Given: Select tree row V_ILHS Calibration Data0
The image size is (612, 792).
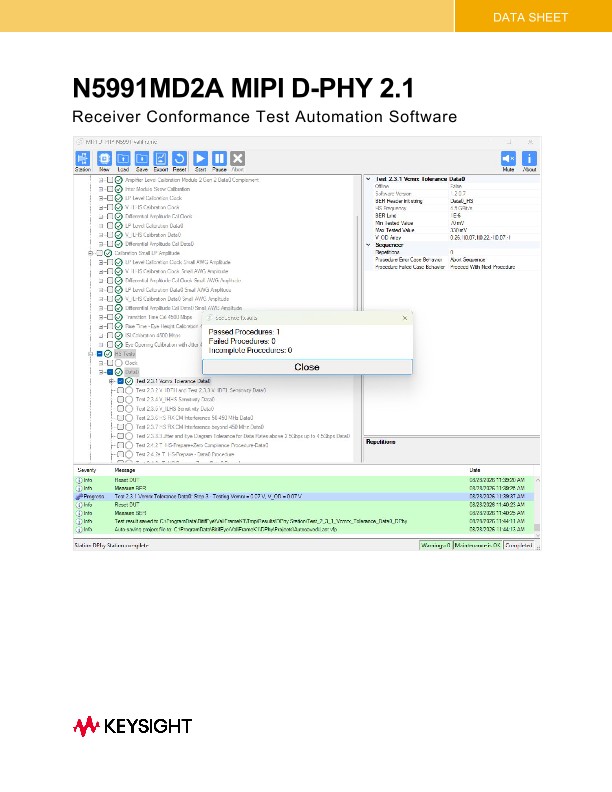Looking at the screenshot, I should (x=153, y=235).
